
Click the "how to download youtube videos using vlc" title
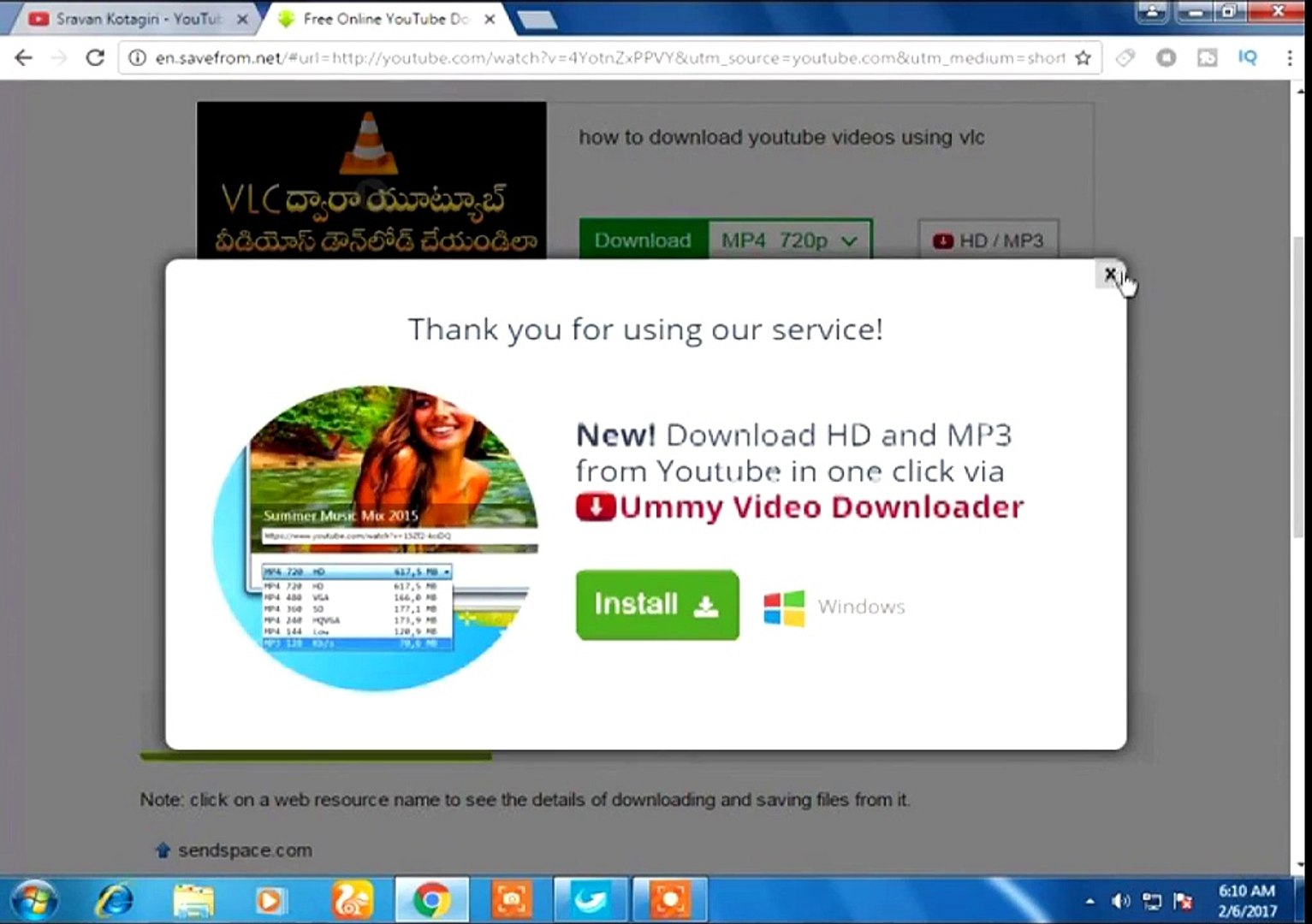(x=781, y=138)
